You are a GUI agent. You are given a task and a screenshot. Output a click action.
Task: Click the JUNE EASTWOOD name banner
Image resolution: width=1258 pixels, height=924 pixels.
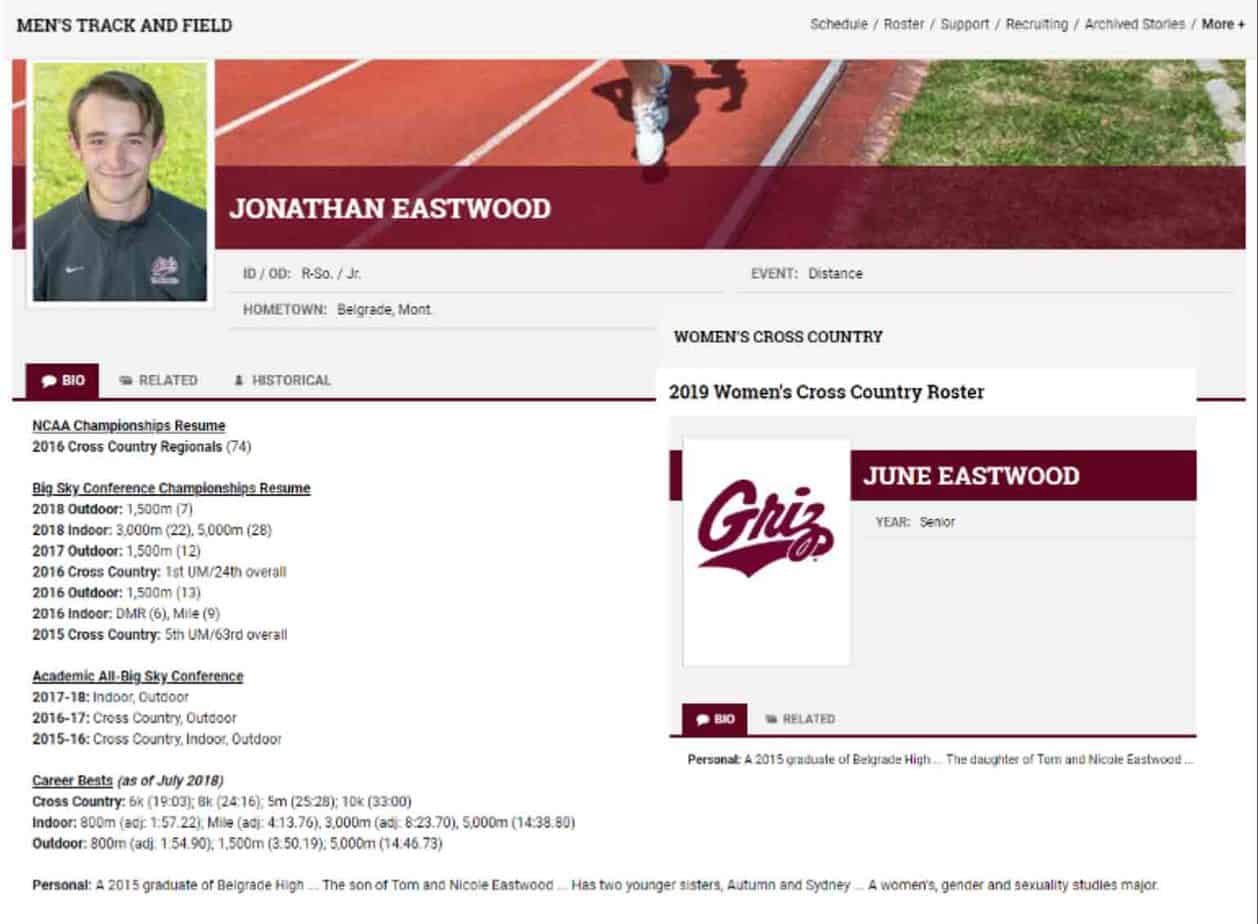click(x=971, y=475)
